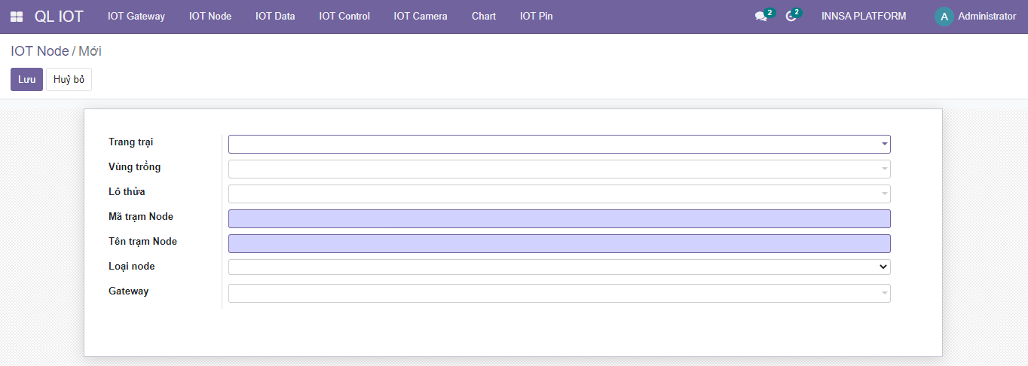Click the IOT Node breadcrumb link
Viewport: 1028px width, 366px height.
[x=39, y=51]
